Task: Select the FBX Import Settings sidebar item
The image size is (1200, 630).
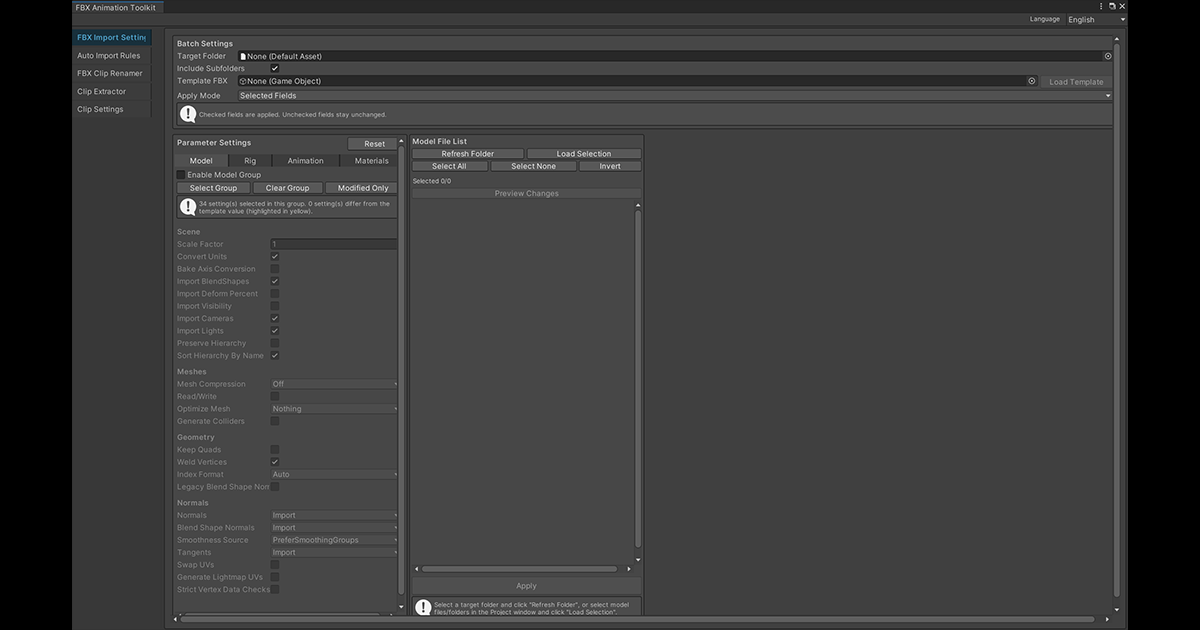Action: tap(112, 38)
